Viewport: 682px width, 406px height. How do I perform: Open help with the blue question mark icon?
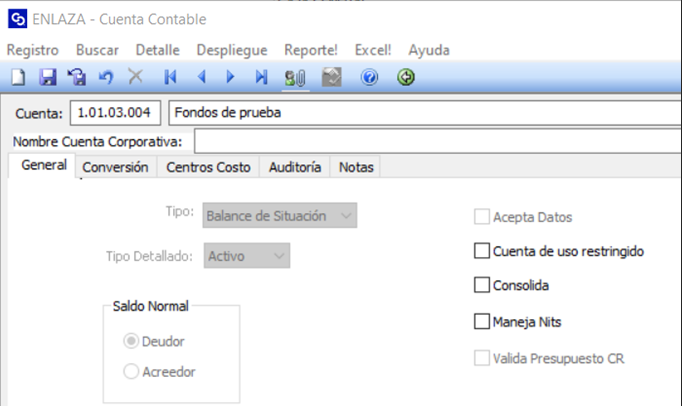coord(369,77)
